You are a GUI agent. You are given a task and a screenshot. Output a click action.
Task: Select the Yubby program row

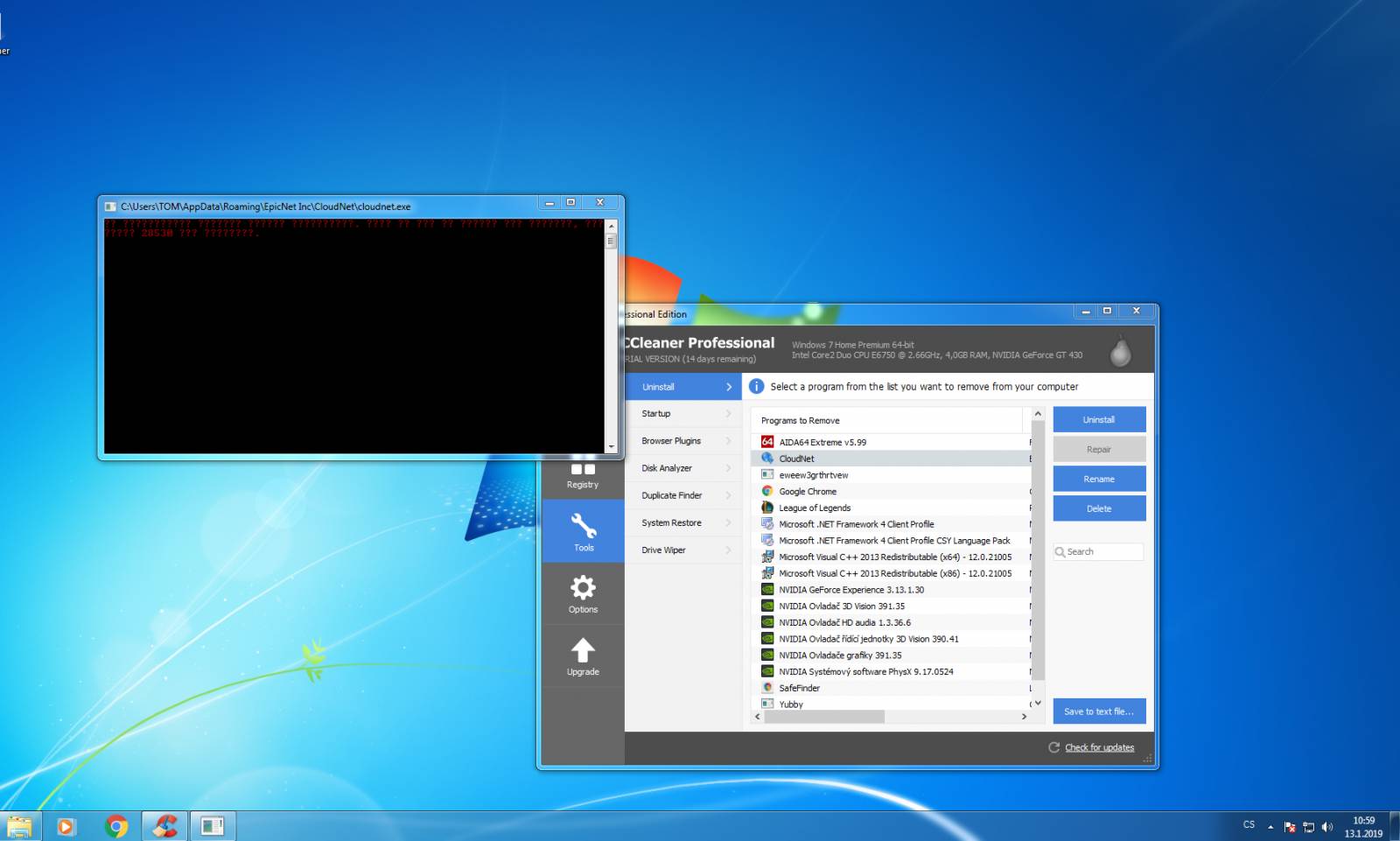892,704
